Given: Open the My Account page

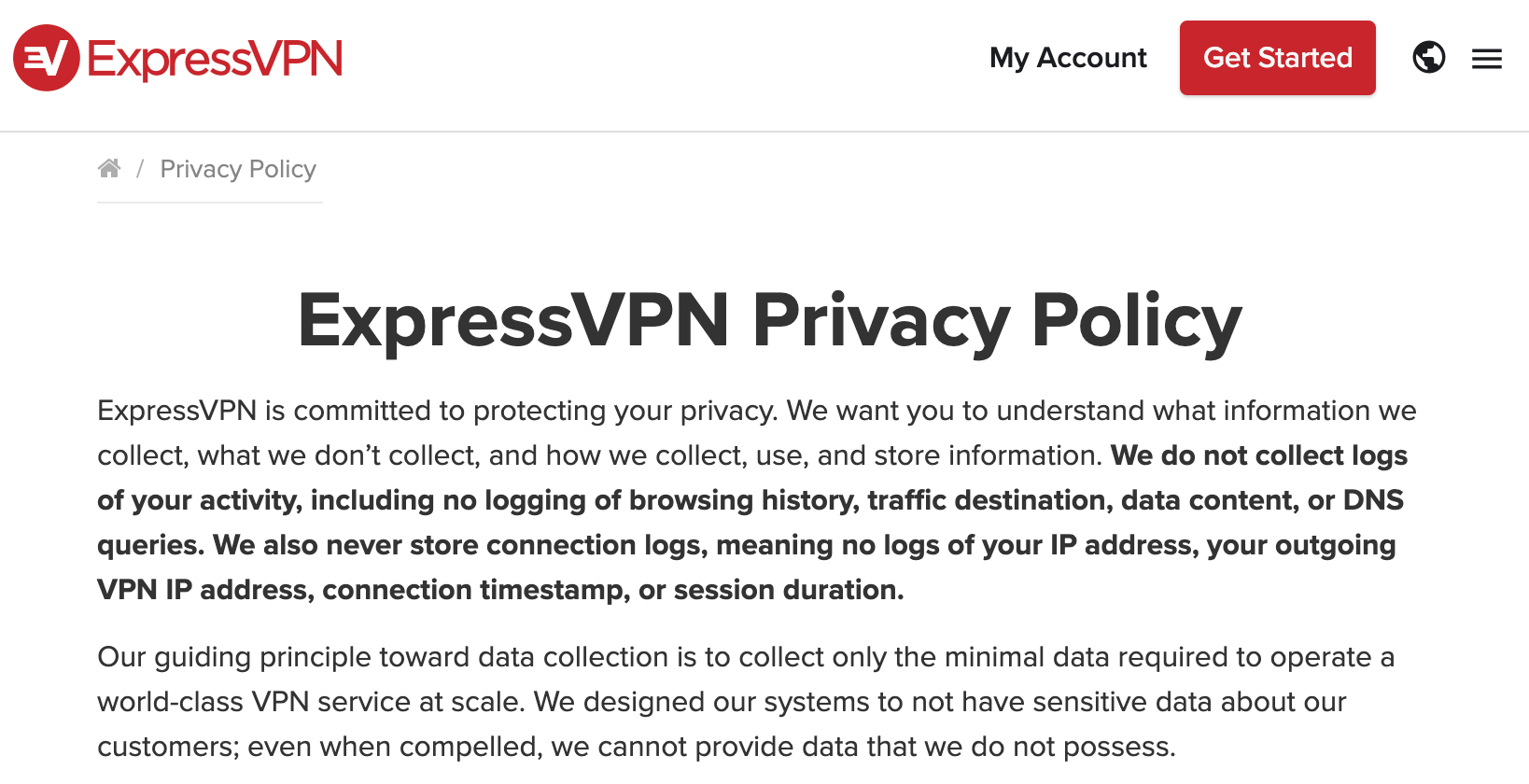Looking at the screenshot, I should (x=1068, y=58).
